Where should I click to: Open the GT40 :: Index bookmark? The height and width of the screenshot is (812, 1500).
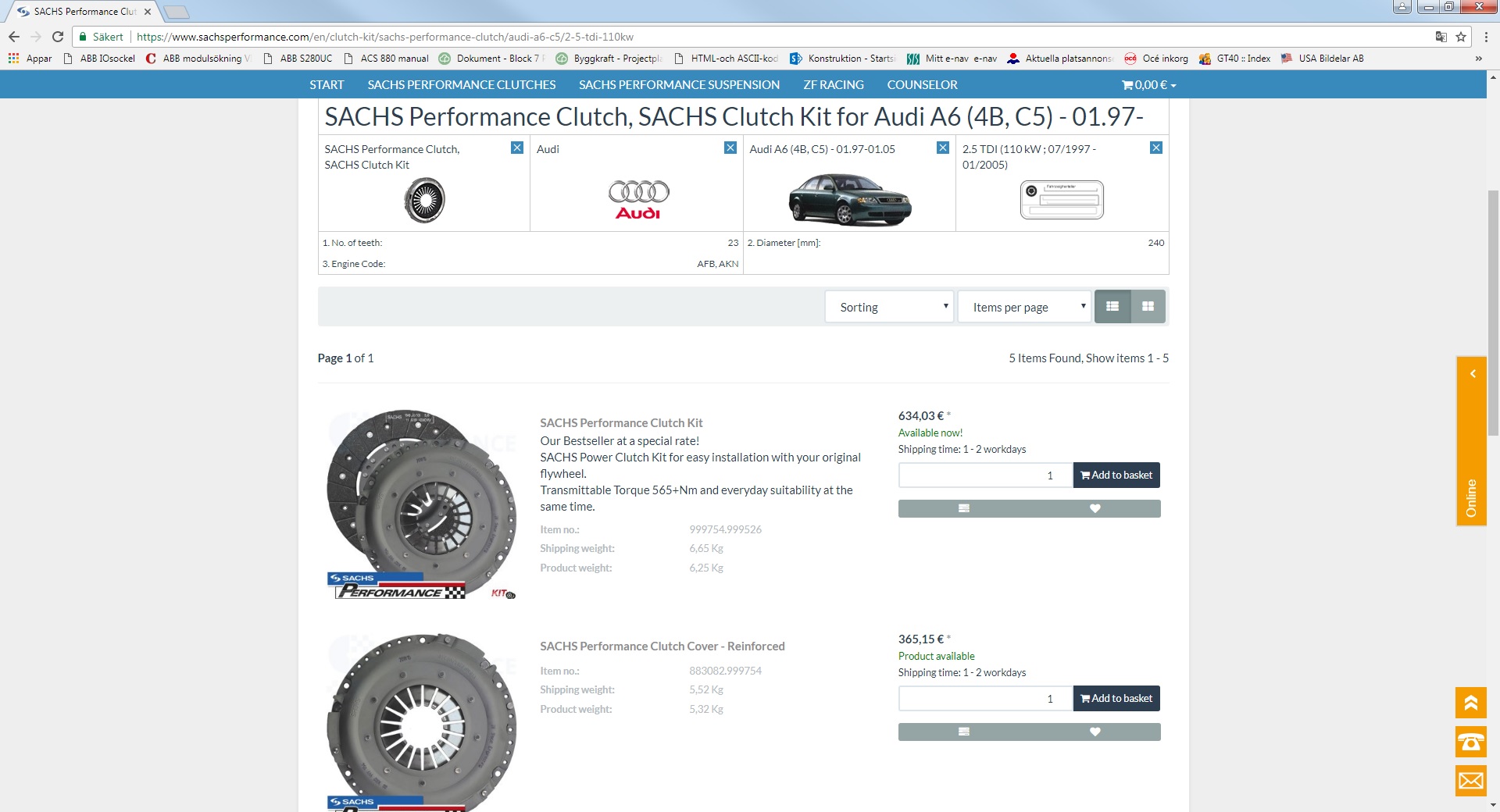pyautogui.click(x=1234, y=59)
